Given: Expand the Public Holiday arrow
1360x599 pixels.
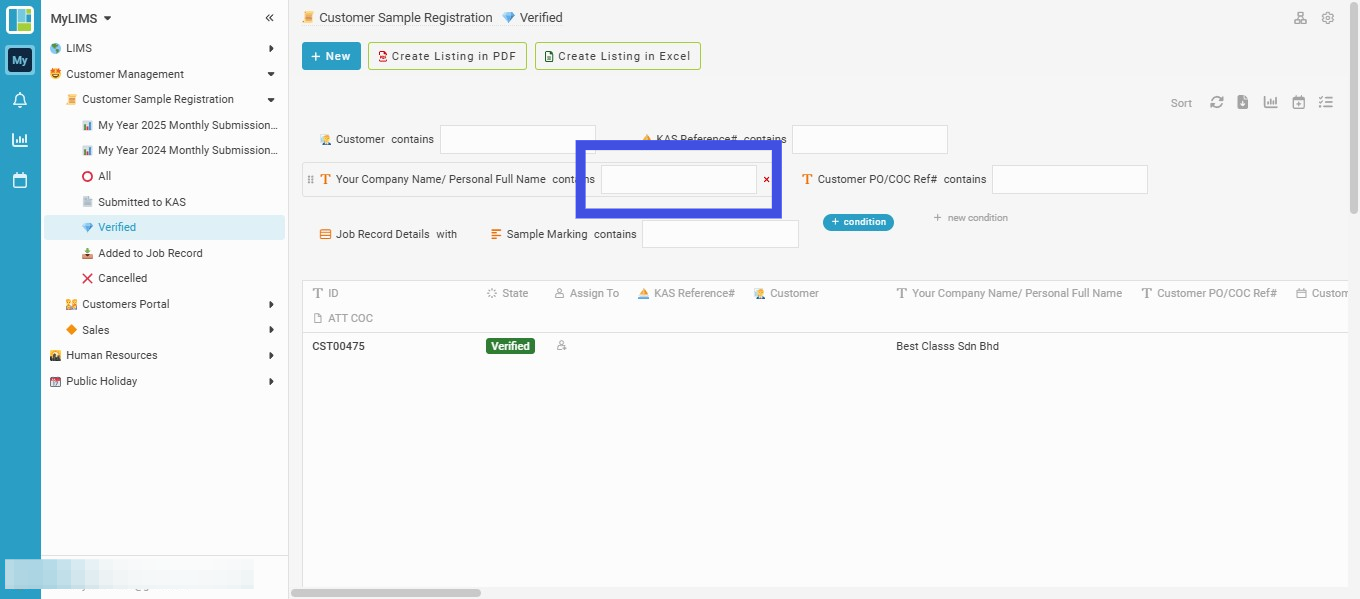Looking at the screenshot, I should [271, 381].
